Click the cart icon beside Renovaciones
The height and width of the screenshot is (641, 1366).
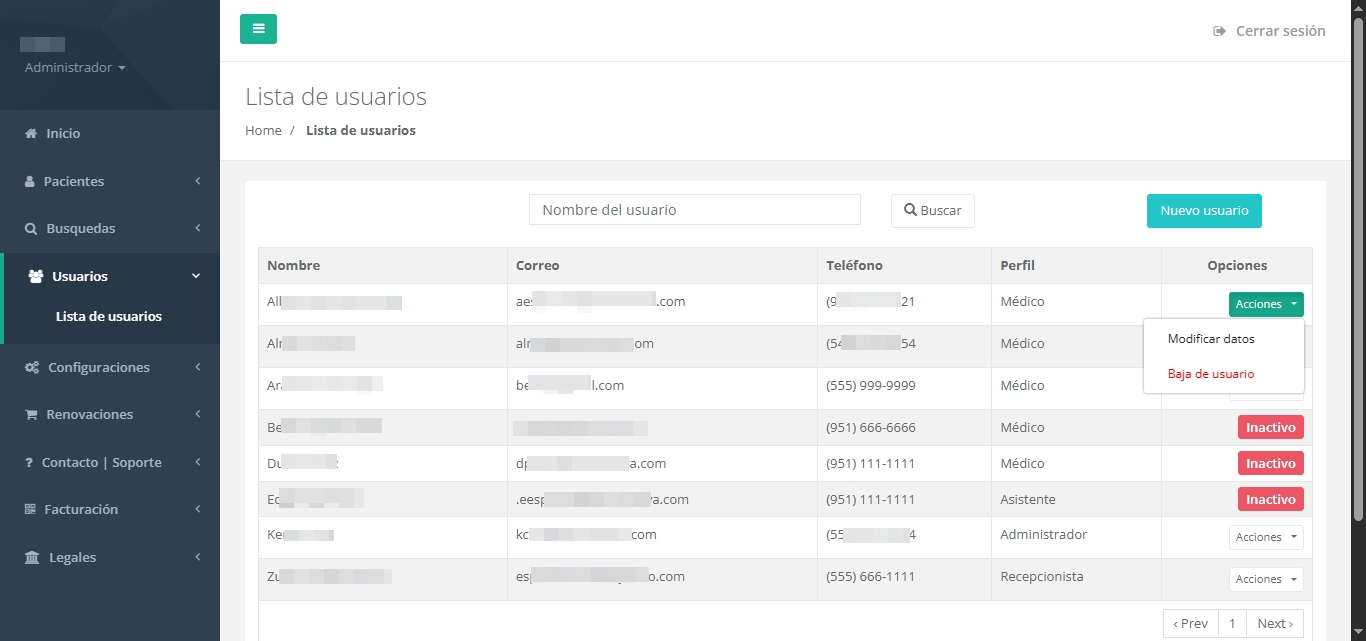(31, 415)
